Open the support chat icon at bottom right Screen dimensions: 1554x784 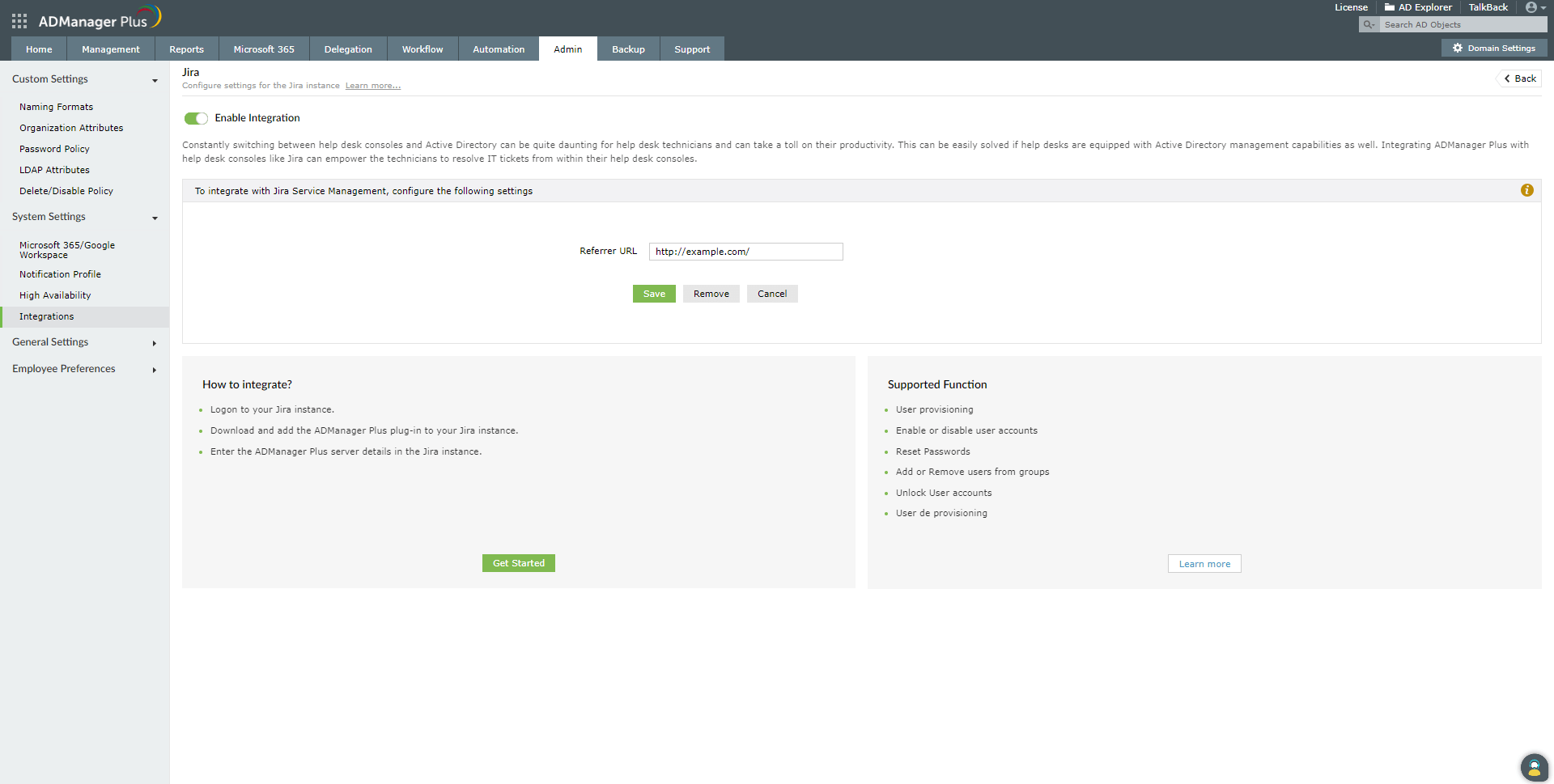(x=1534, y=767)
